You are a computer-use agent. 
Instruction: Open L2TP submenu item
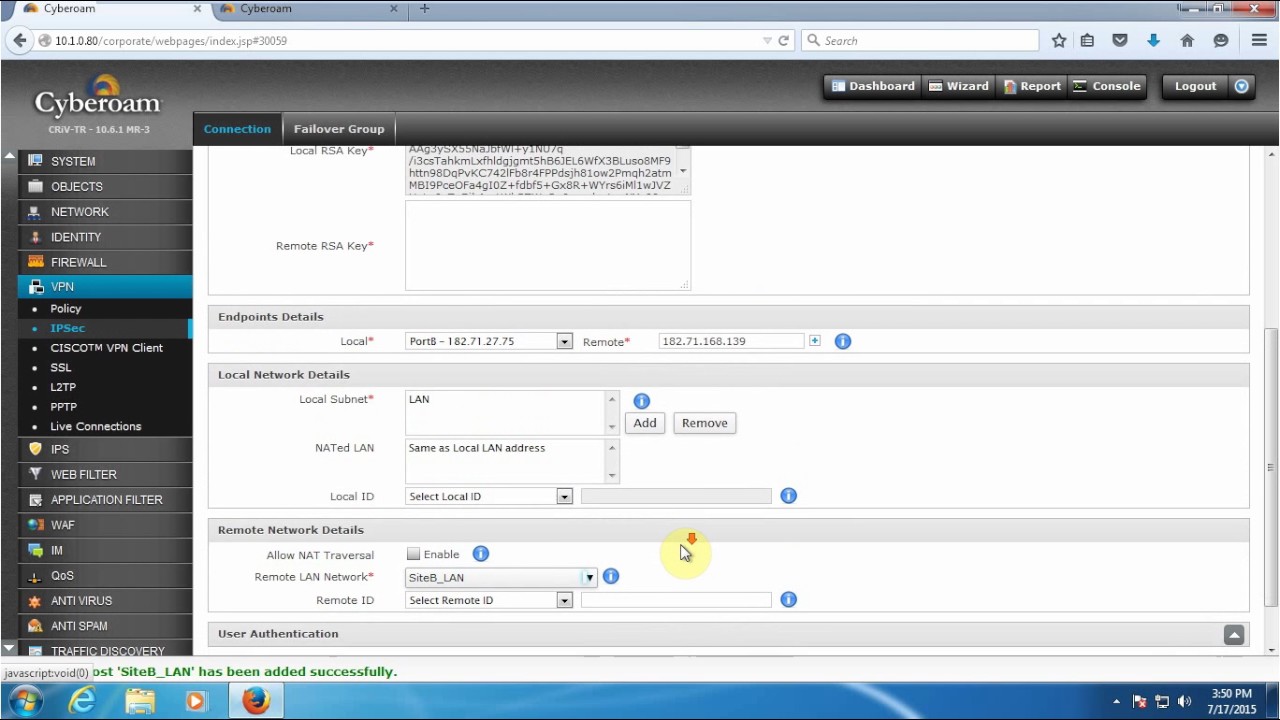[x=63, y=387]
